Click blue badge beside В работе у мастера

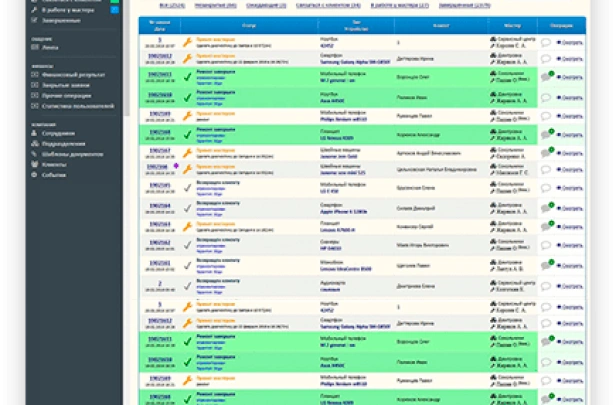pyautogui.click(x=117, y=8)
